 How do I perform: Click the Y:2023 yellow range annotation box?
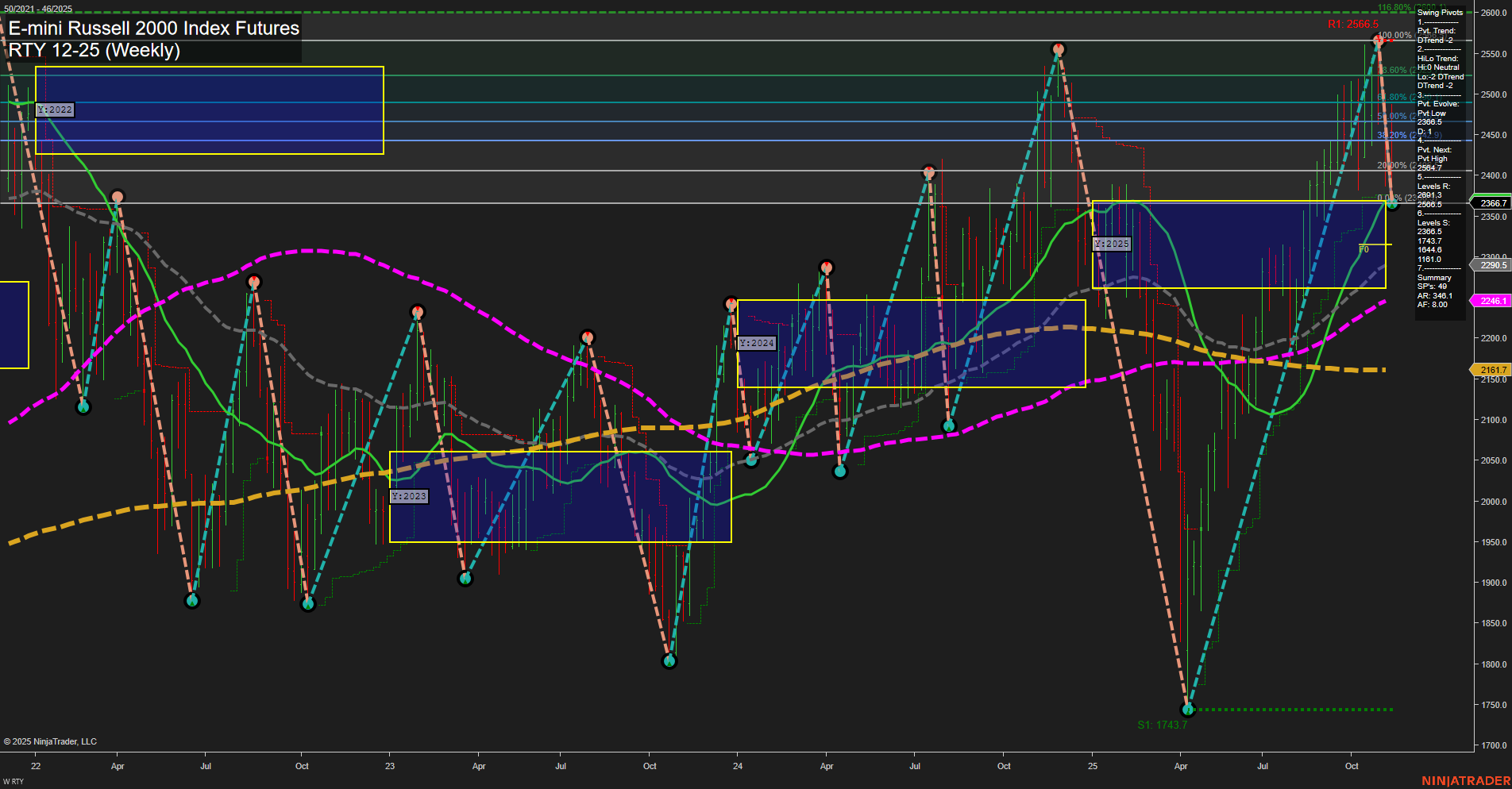(x=408, y=496)
